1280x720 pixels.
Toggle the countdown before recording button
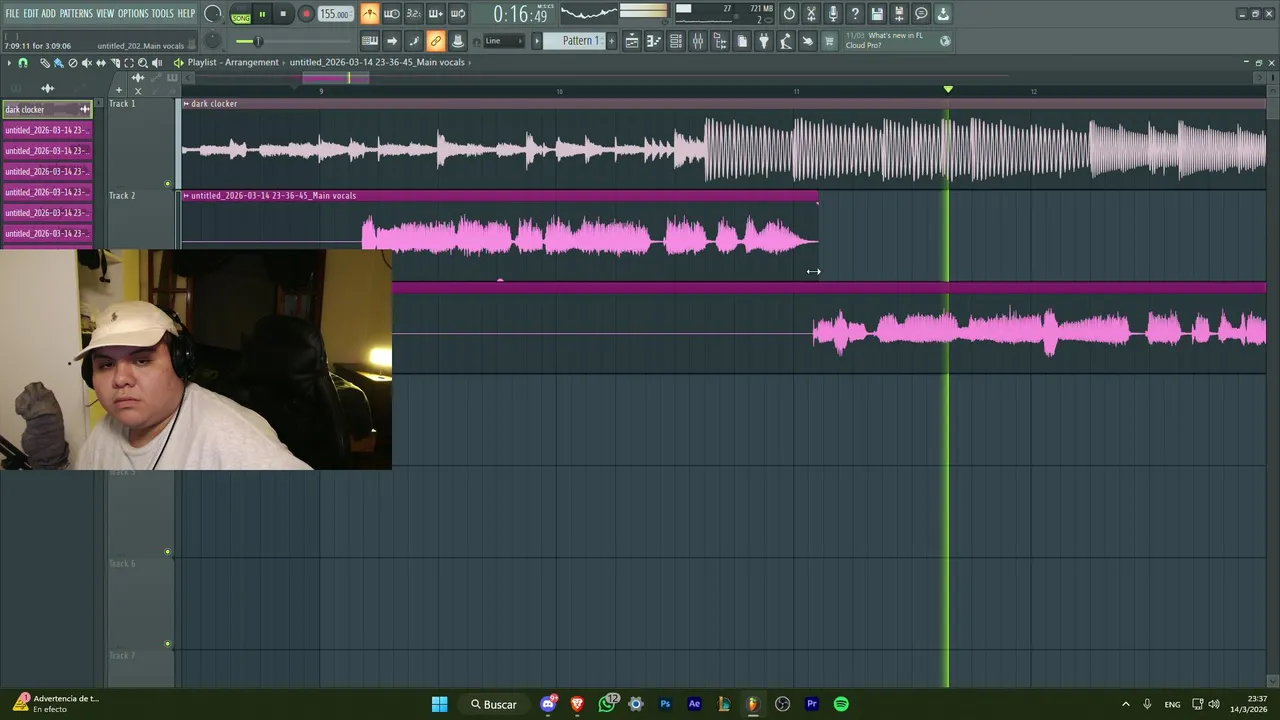coord(413,14)
